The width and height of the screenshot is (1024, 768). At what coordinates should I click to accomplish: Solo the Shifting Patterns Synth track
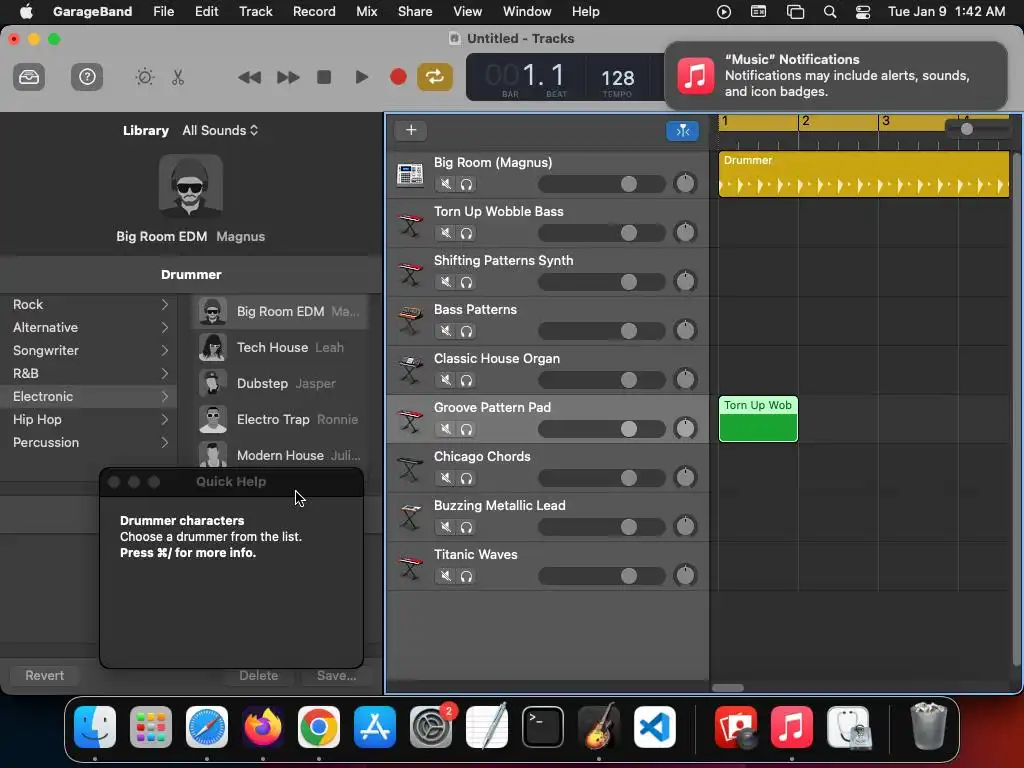(x=466, y=282)
